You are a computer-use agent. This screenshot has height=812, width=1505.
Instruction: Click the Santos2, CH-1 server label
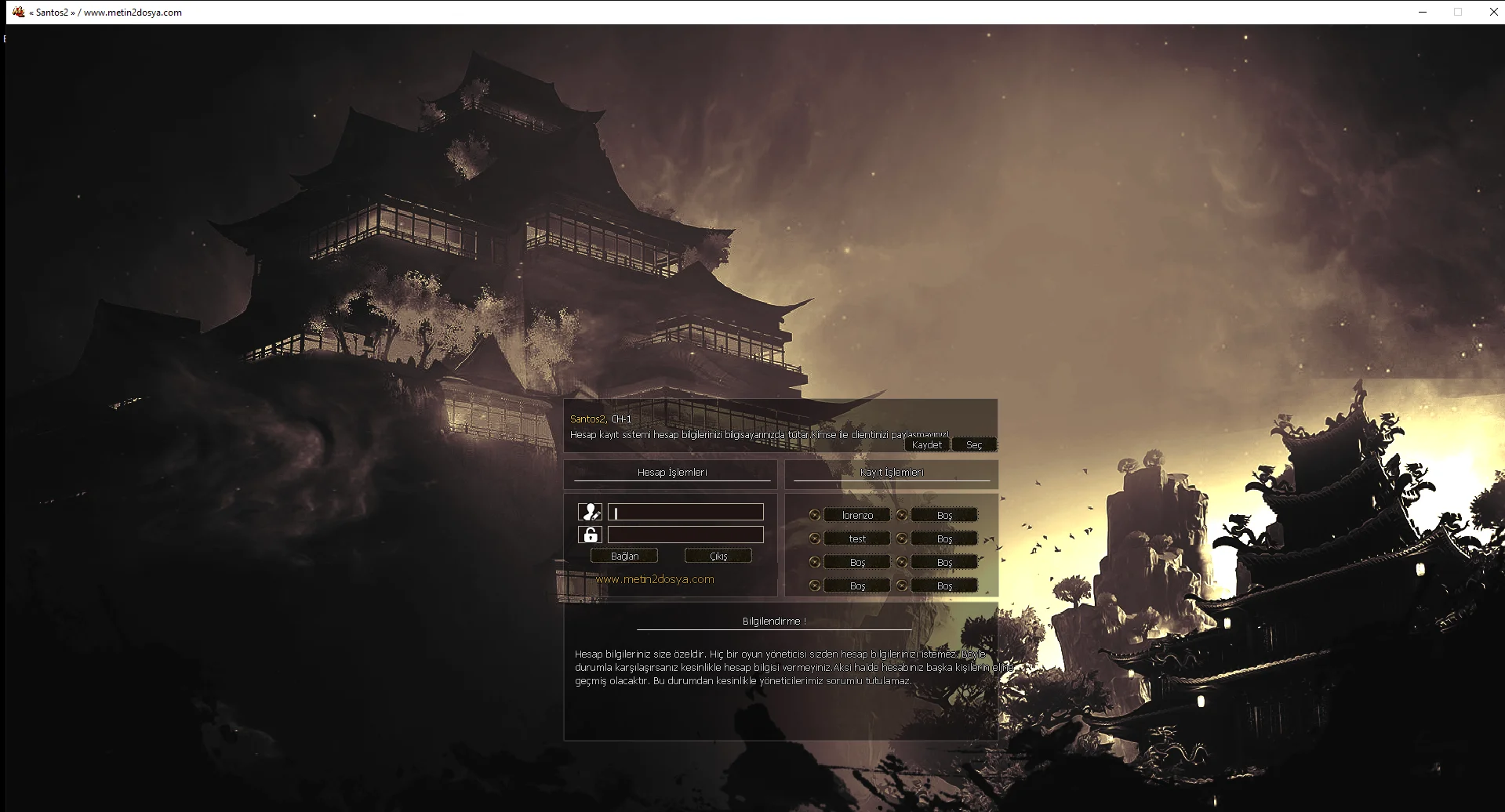click(601, 419)
